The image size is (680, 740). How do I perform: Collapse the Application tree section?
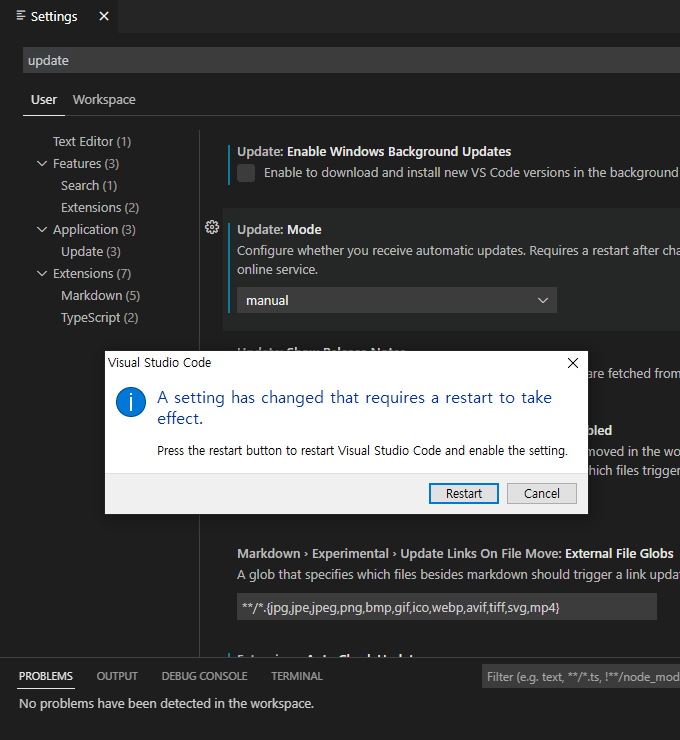click(42, 230)
